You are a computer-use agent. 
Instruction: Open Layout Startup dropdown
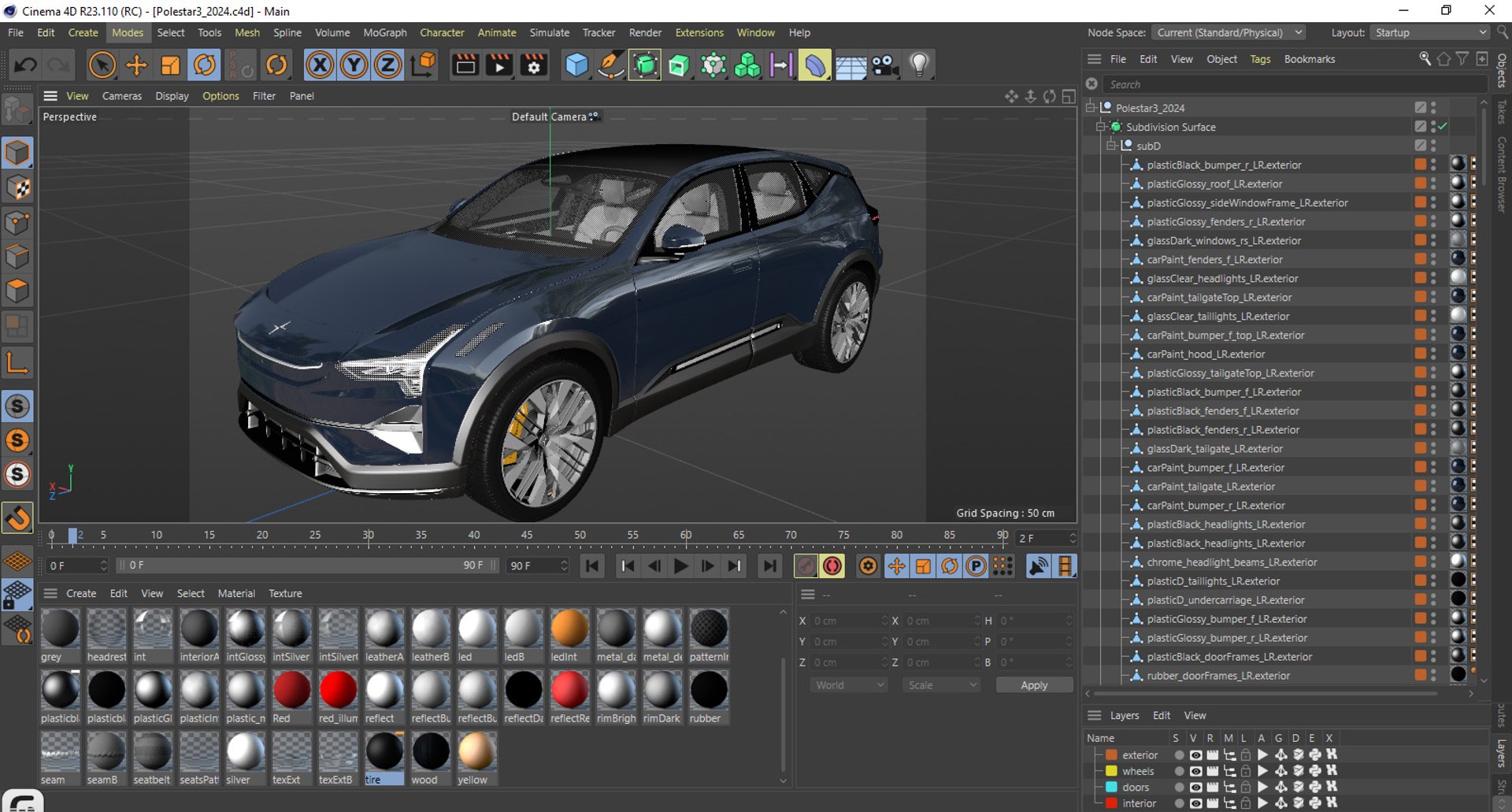click(1430, 32)
